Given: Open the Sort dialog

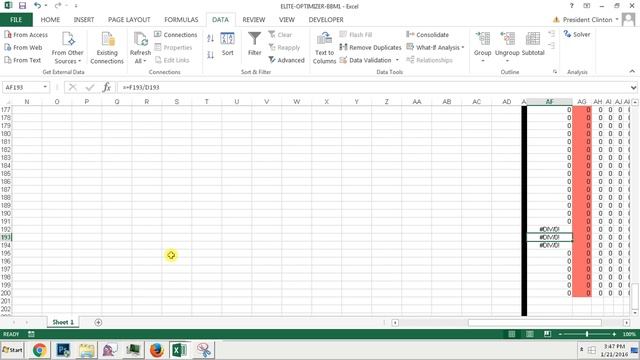Looking at the screenshot, I should click(227, 44).
